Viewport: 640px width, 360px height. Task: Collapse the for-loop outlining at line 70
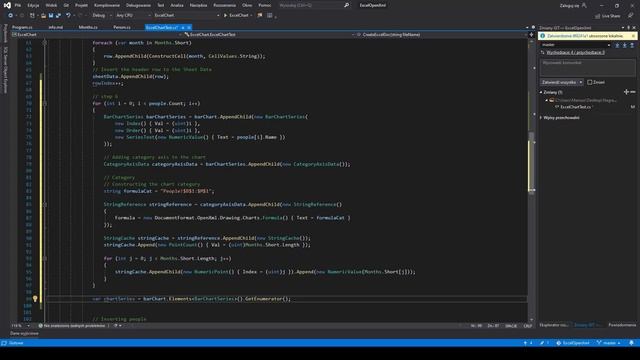[x=45, y=104]
